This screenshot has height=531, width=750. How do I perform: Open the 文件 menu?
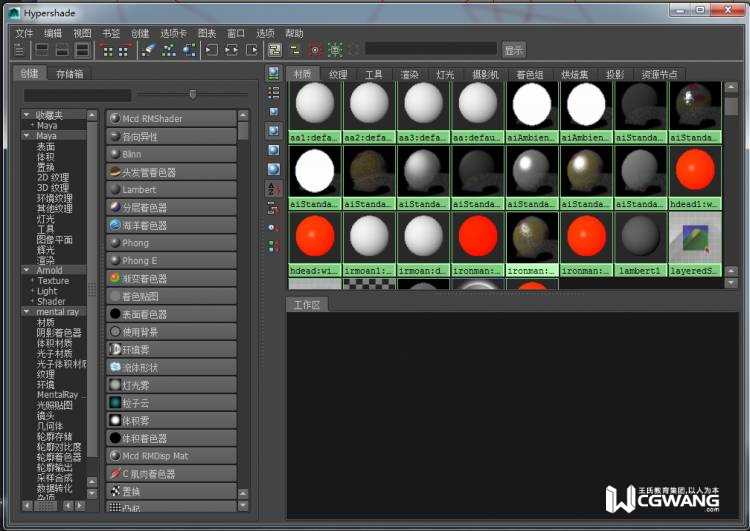coord(24,33)
